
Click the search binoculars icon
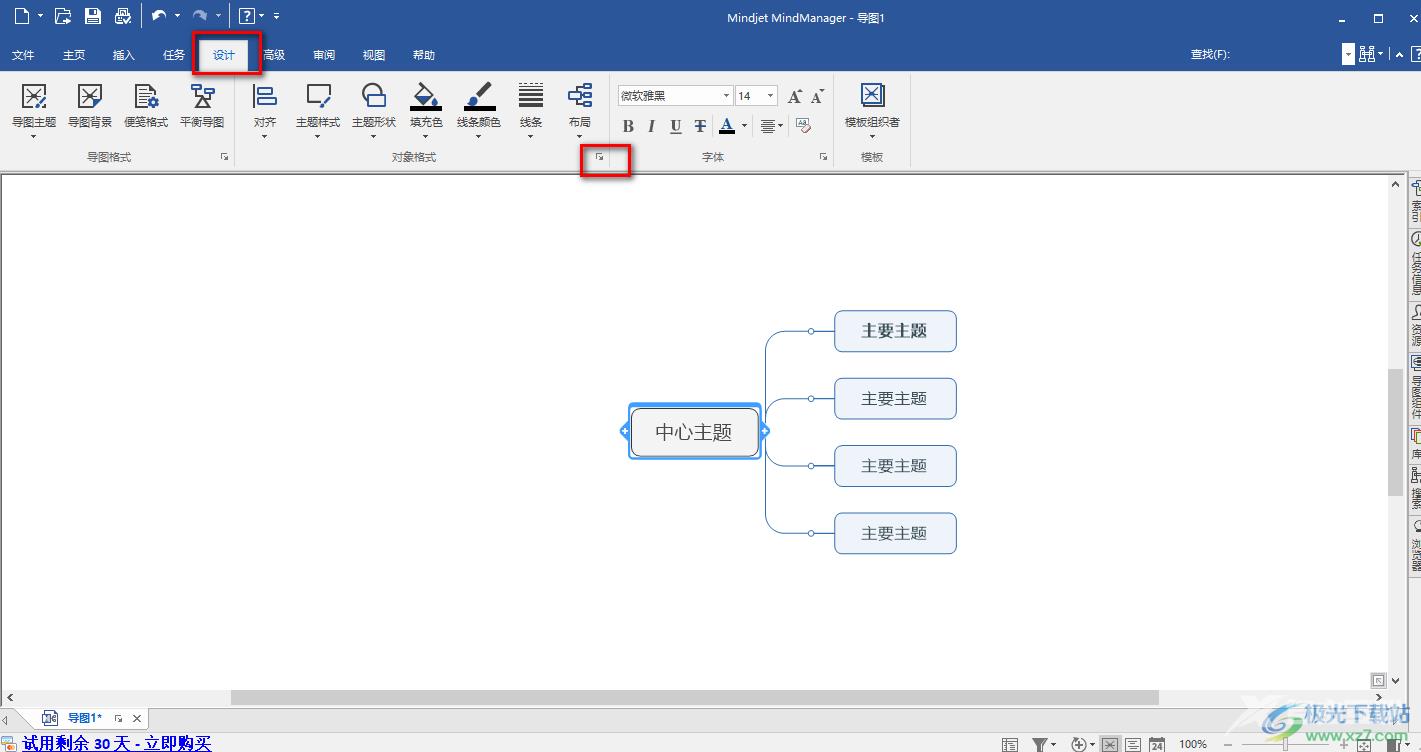(1368, 55)
